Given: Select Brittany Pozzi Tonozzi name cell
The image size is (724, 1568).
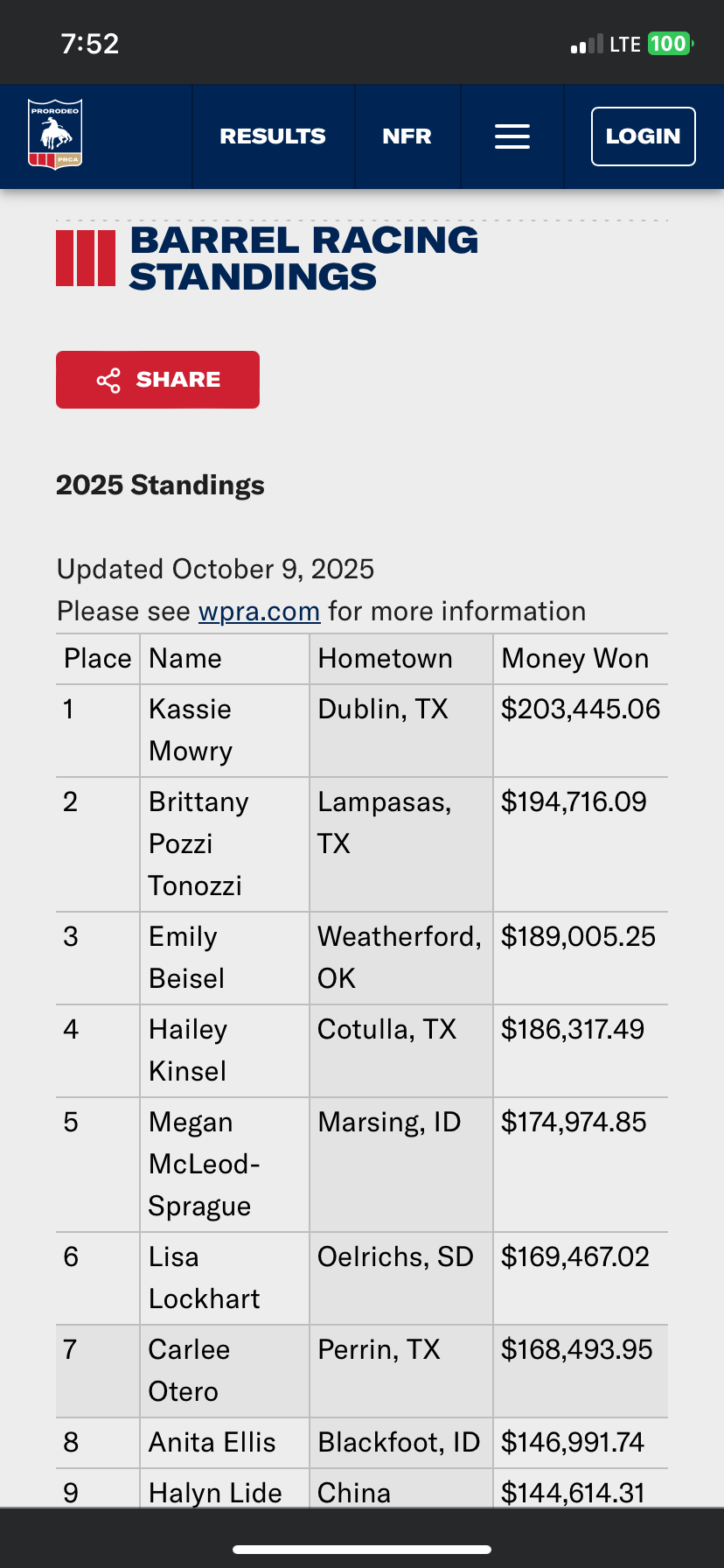Looking at the screenshot, I should point(198,843).
